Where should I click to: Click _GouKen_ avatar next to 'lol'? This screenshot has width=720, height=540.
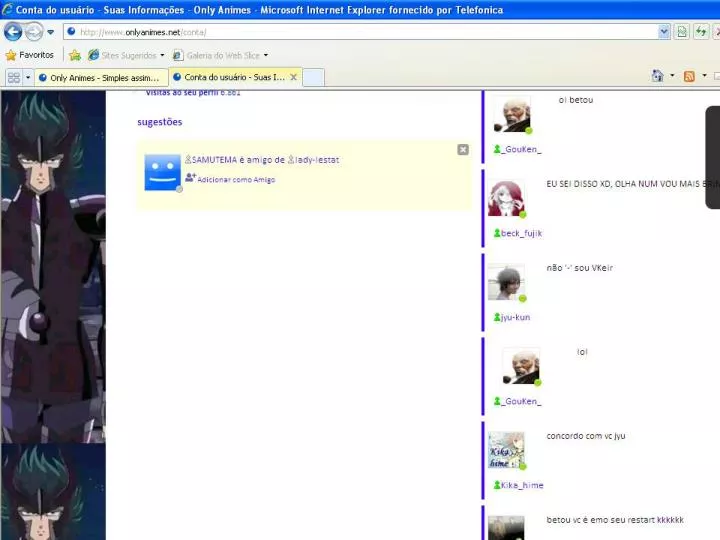(x=522, y=366)
